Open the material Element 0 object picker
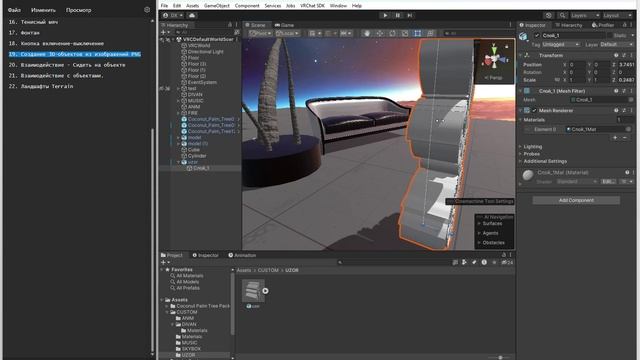 [628, 129]
